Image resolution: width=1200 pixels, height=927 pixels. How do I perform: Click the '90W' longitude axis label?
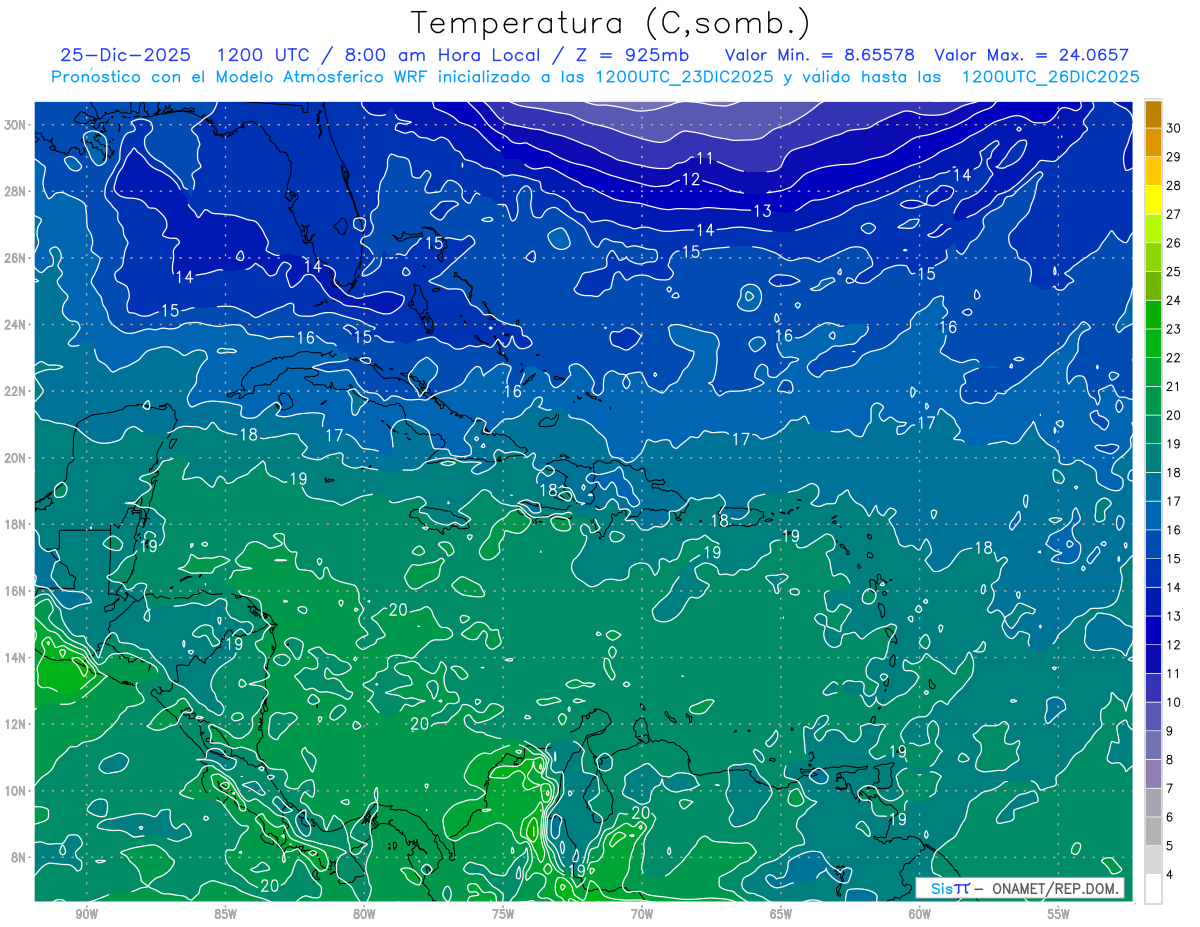(86, 915)
